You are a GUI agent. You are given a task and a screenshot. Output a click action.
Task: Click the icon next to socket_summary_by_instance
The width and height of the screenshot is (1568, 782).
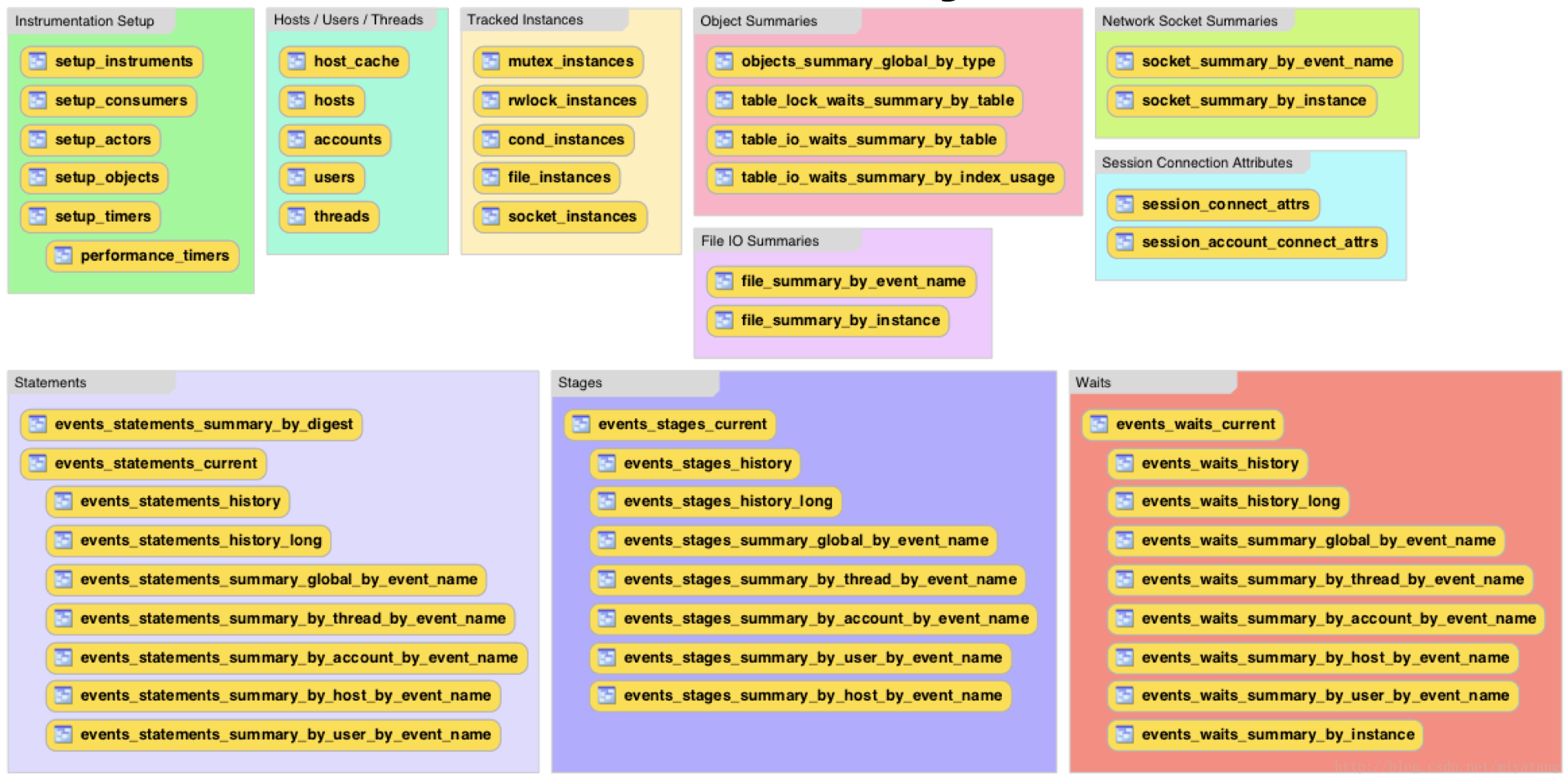point(1124,100)
